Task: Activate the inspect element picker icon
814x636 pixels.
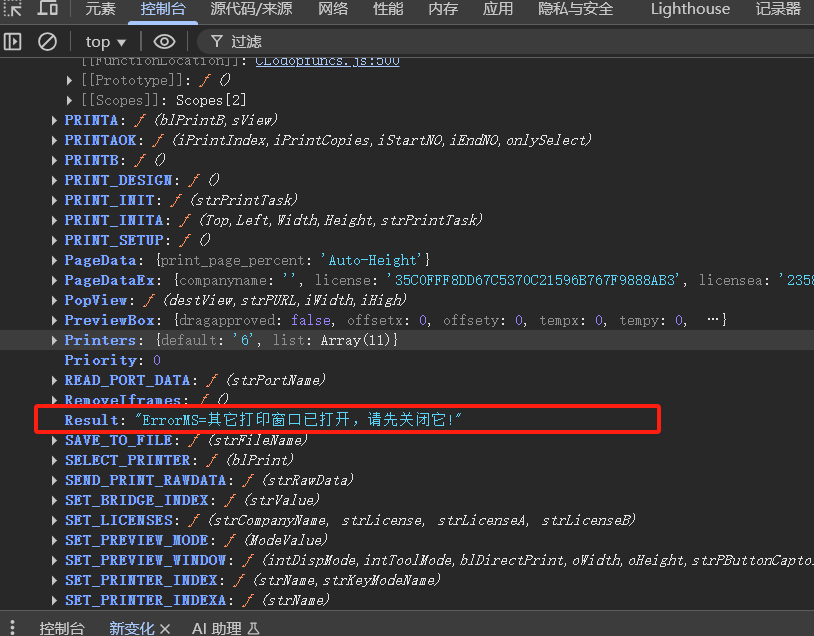Action: pyautogui.click(x=12, y=8)
